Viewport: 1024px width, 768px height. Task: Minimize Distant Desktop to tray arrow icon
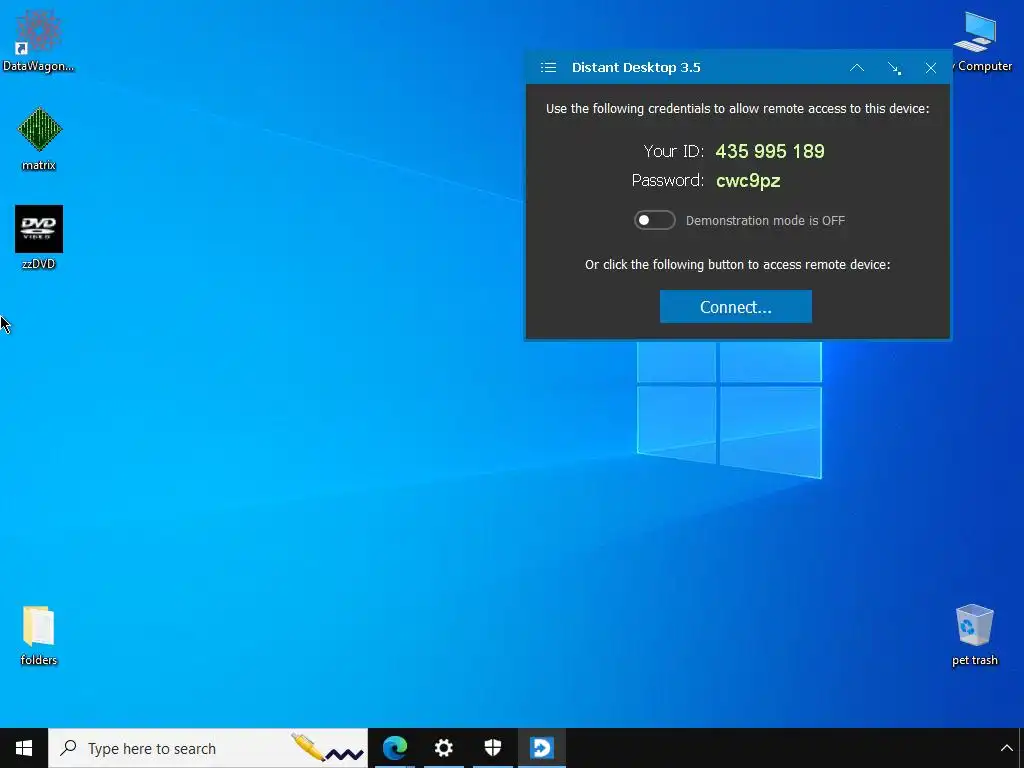click(x=894, y=68)
